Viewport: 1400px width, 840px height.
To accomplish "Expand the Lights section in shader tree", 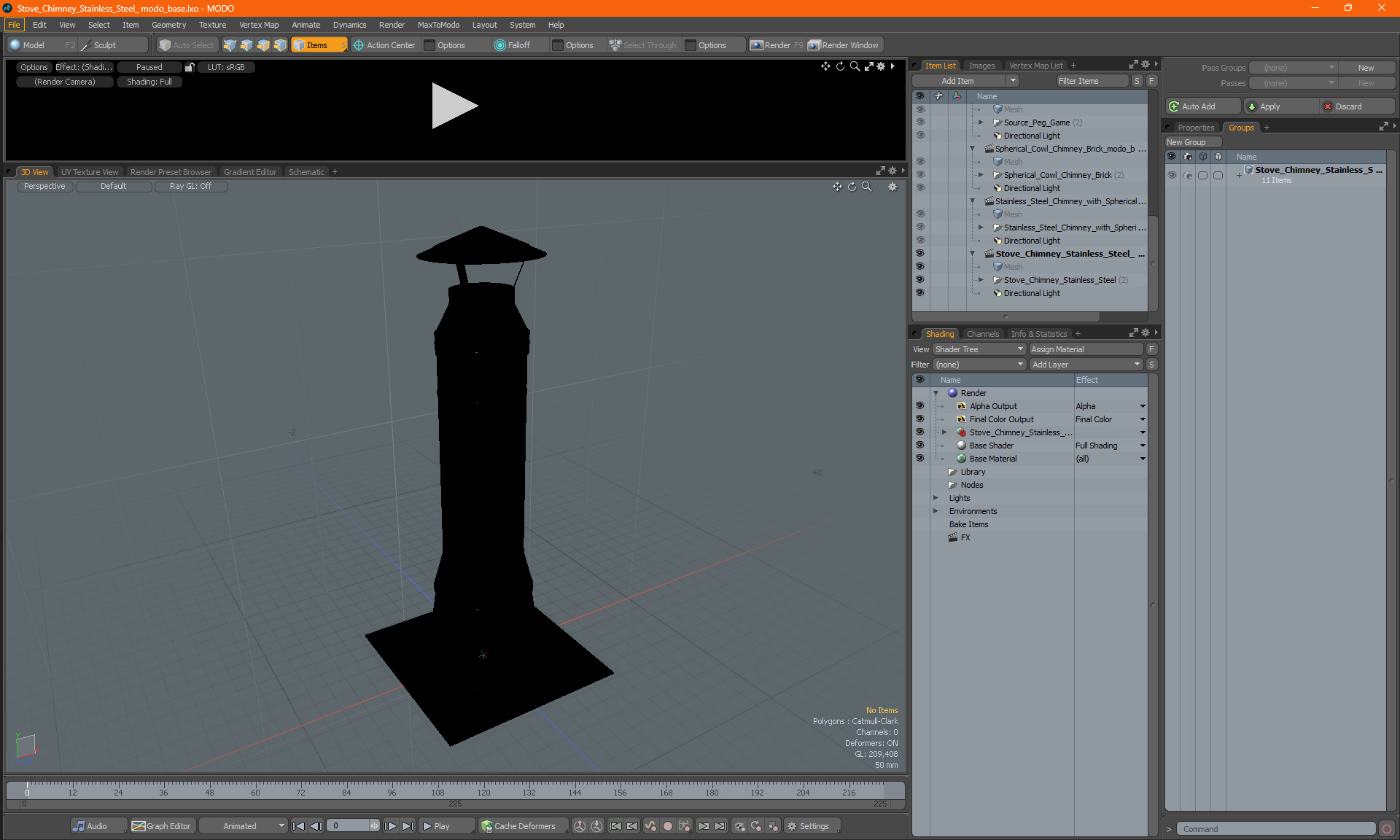I will tap(935, 497).
